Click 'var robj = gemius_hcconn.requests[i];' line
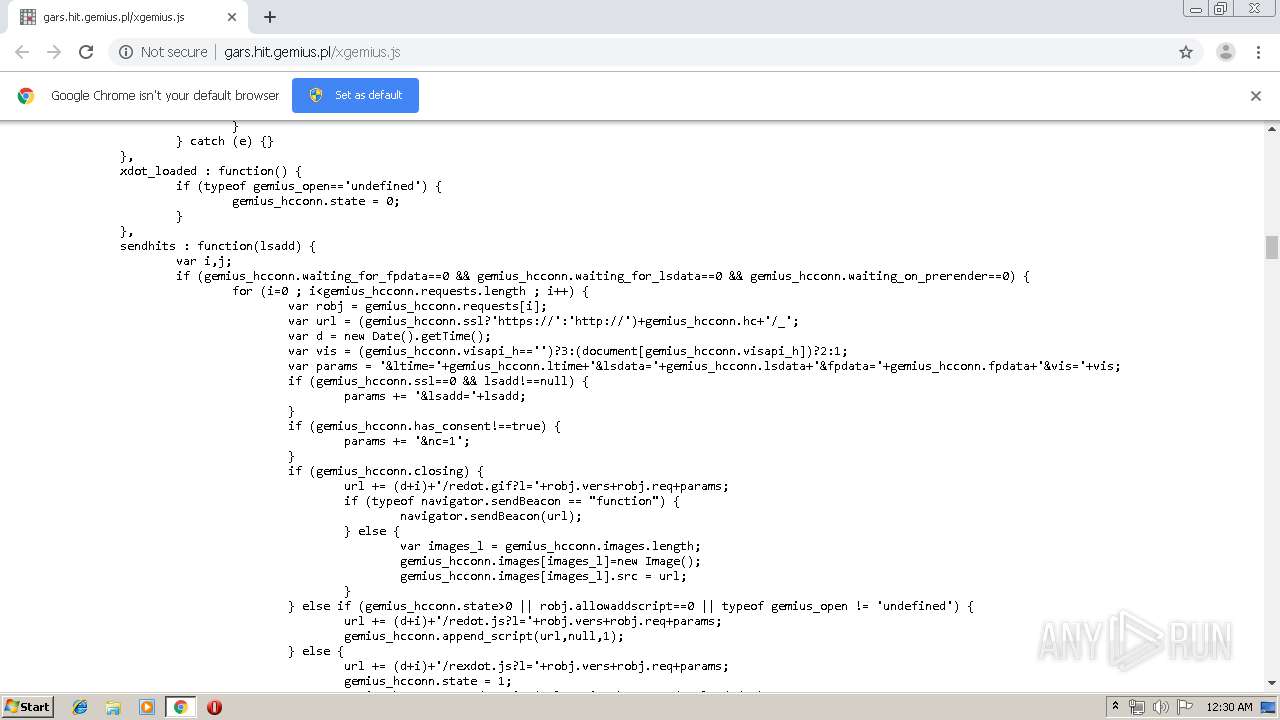This screenshot has height=720, width=1280. [x=418, y=306]
